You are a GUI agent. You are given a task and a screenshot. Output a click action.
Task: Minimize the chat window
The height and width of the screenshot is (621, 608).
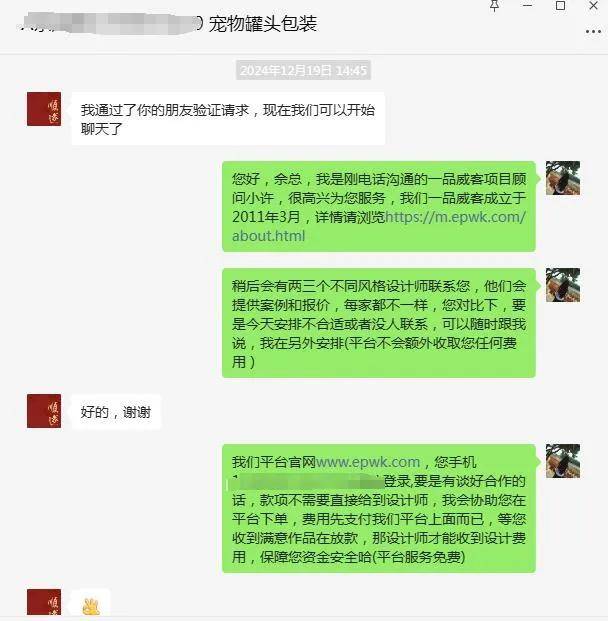pyautogui.click(x=527, y=5)
